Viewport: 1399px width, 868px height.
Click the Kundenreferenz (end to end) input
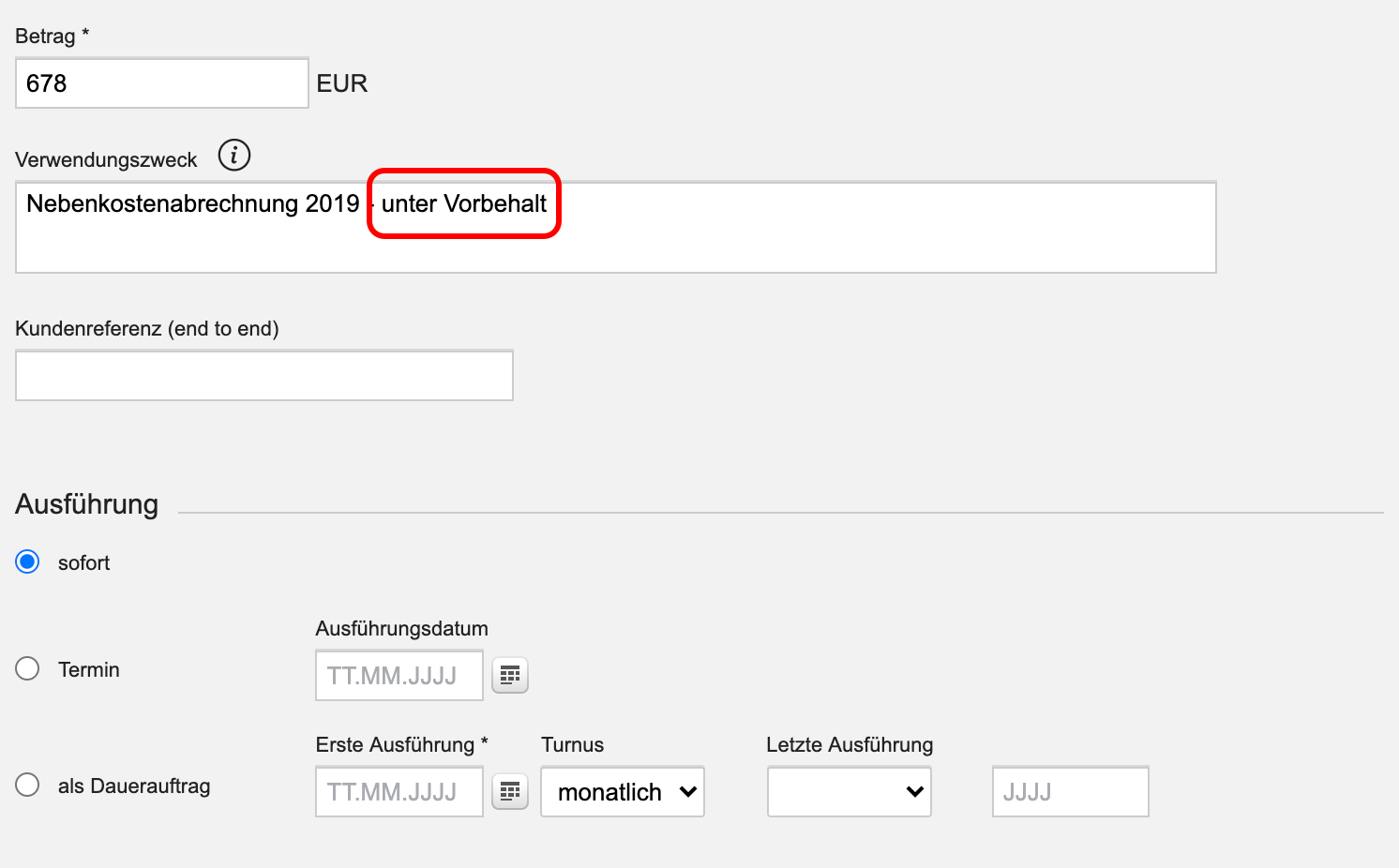263,375
